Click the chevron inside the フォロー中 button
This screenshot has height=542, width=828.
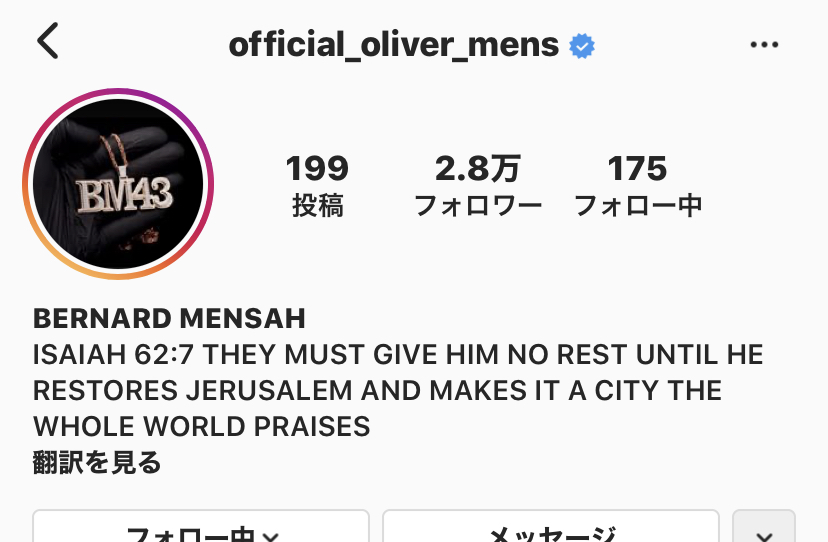click(271, 537)
